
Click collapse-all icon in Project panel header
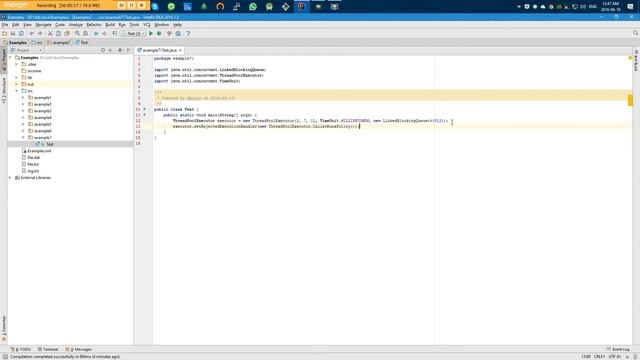[x=110, y=50]
